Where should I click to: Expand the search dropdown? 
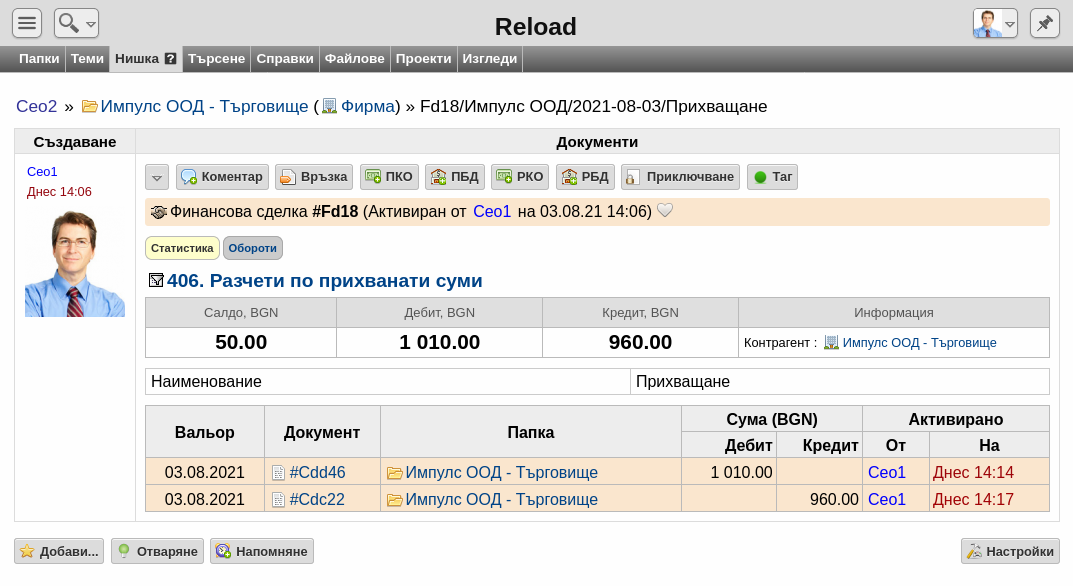tap(77, 23)
